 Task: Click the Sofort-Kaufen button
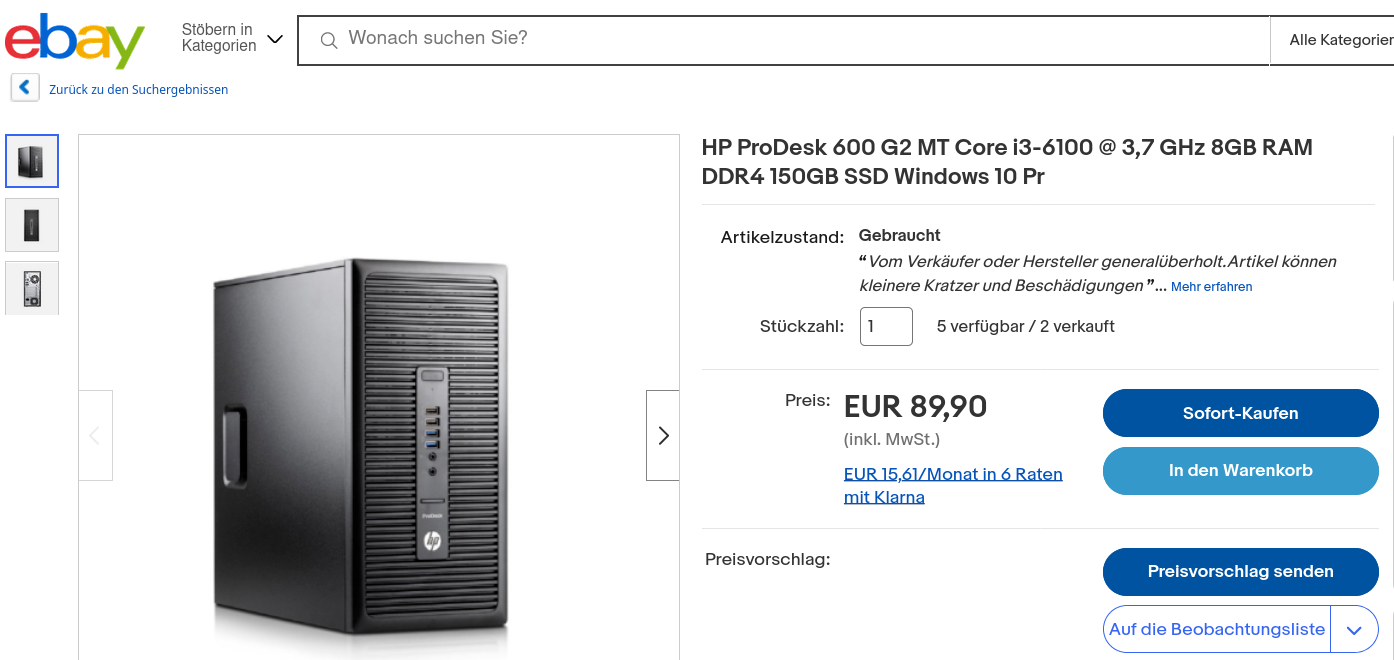point(1240,413)
